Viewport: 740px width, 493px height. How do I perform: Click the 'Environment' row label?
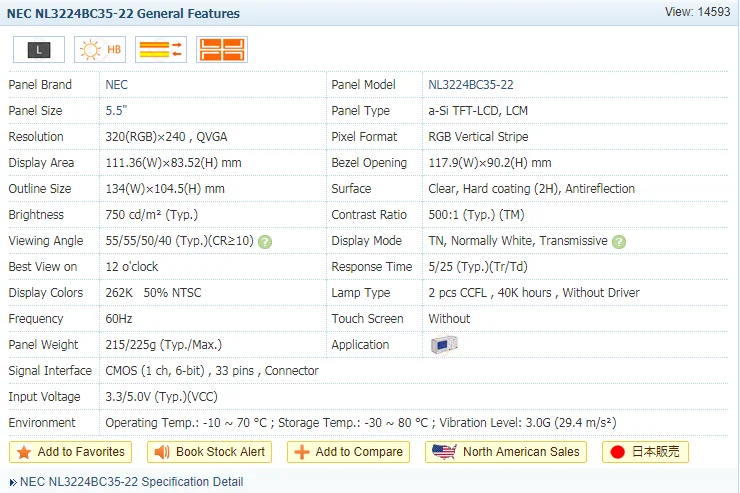pyautogui.click(x=42, y=423)
